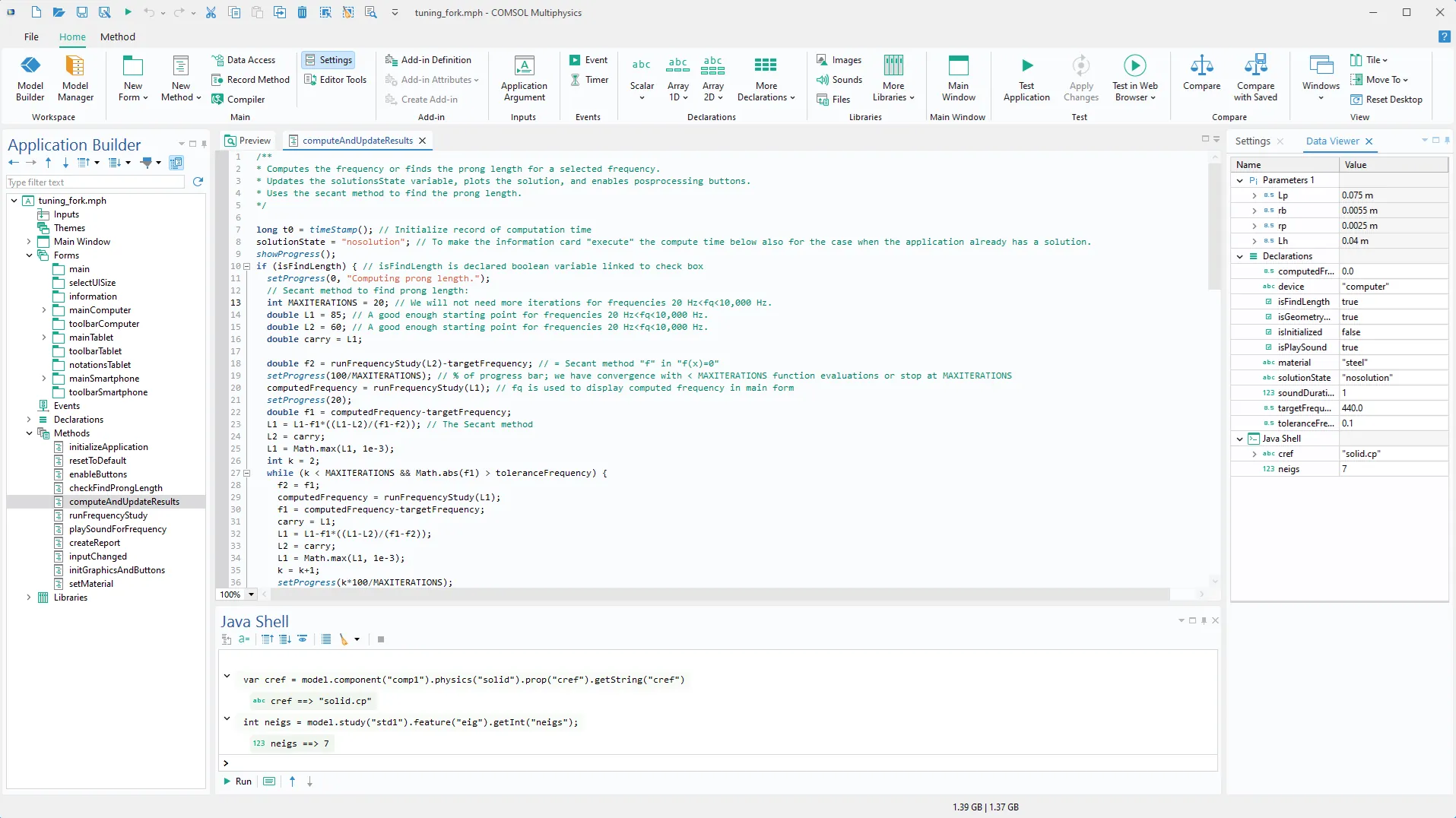Viewport: 1456px width, 818px height.
Task: Open the Model Builder workspace
Action: 30,78
